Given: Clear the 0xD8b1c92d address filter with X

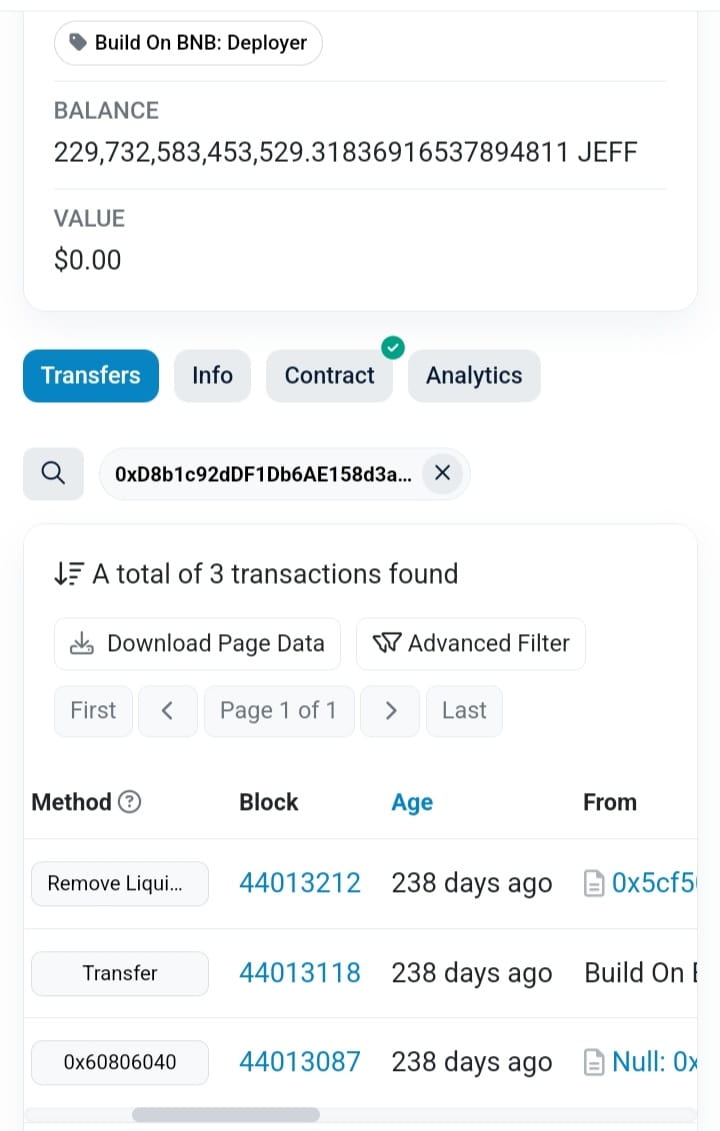Looking at the screenshot, I should pos(442,473).
